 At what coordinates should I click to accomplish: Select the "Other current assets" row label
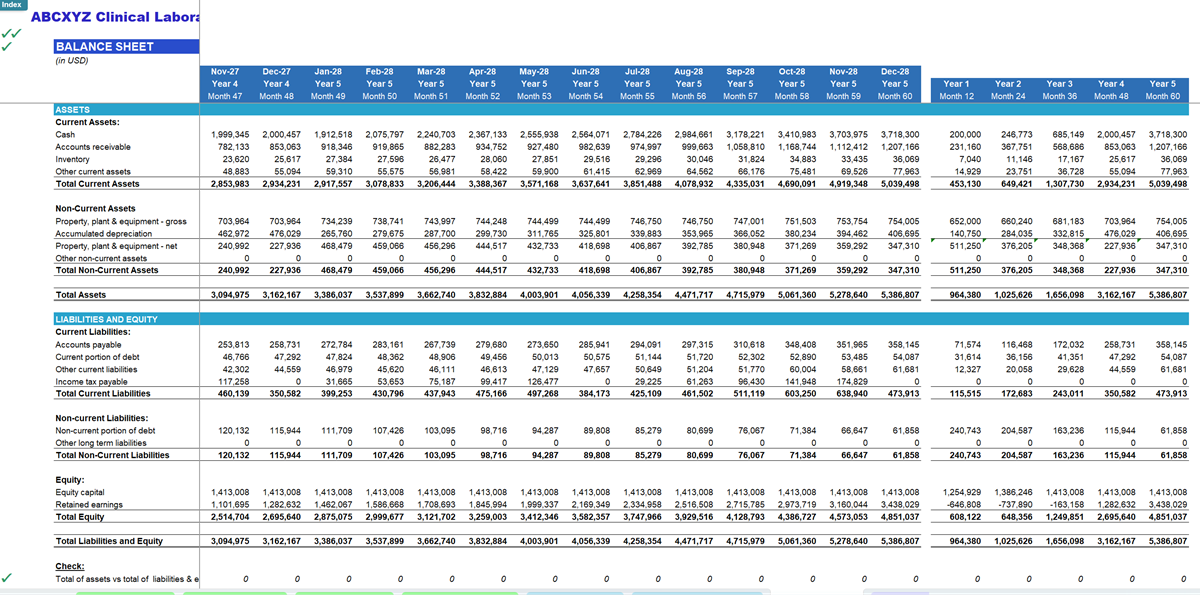pyautogui.click(x=94, y=171)
